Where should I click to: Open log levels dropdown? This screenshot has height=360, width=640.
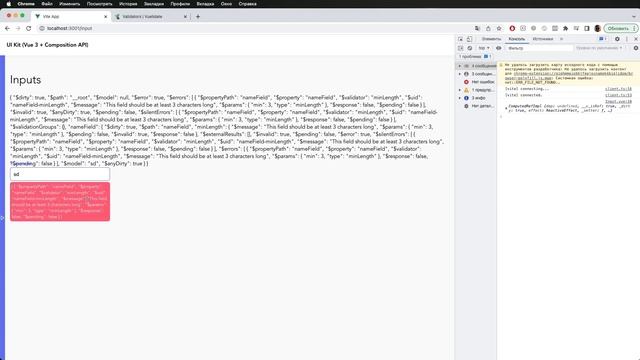coord(599,48)
